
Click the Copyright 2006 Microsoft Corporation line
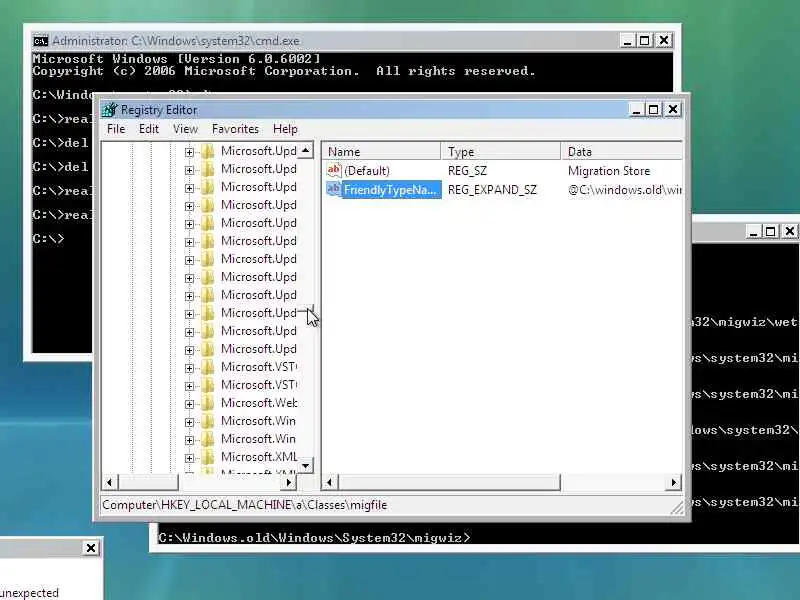(x=284, y=71)
